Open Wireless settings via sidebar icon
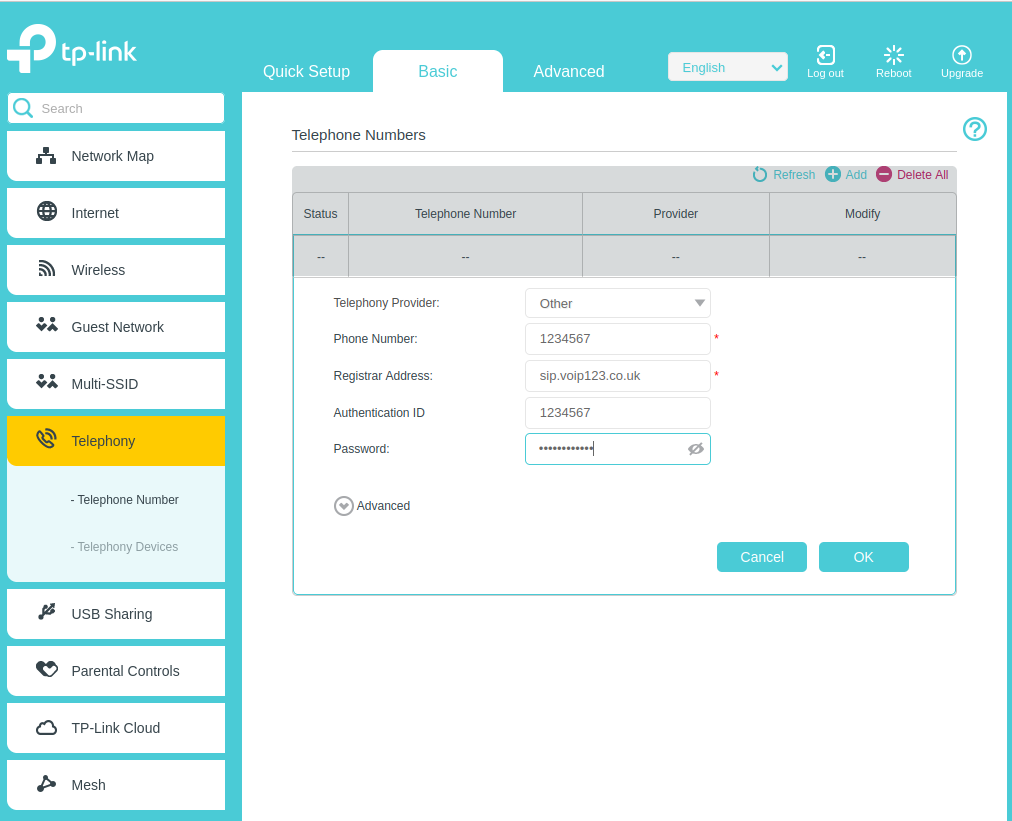This screenshot has height=821, width=1012. [46, 269]
